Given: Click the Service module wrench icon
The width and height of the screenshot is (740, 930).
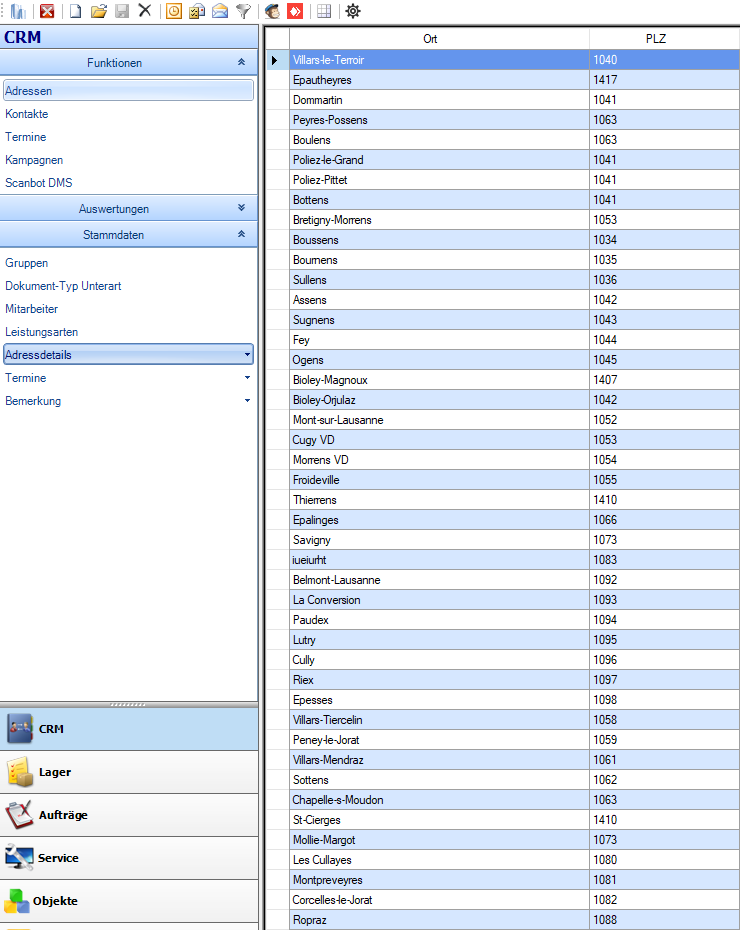Looking at the screenshot, I should tap(20, 858).
